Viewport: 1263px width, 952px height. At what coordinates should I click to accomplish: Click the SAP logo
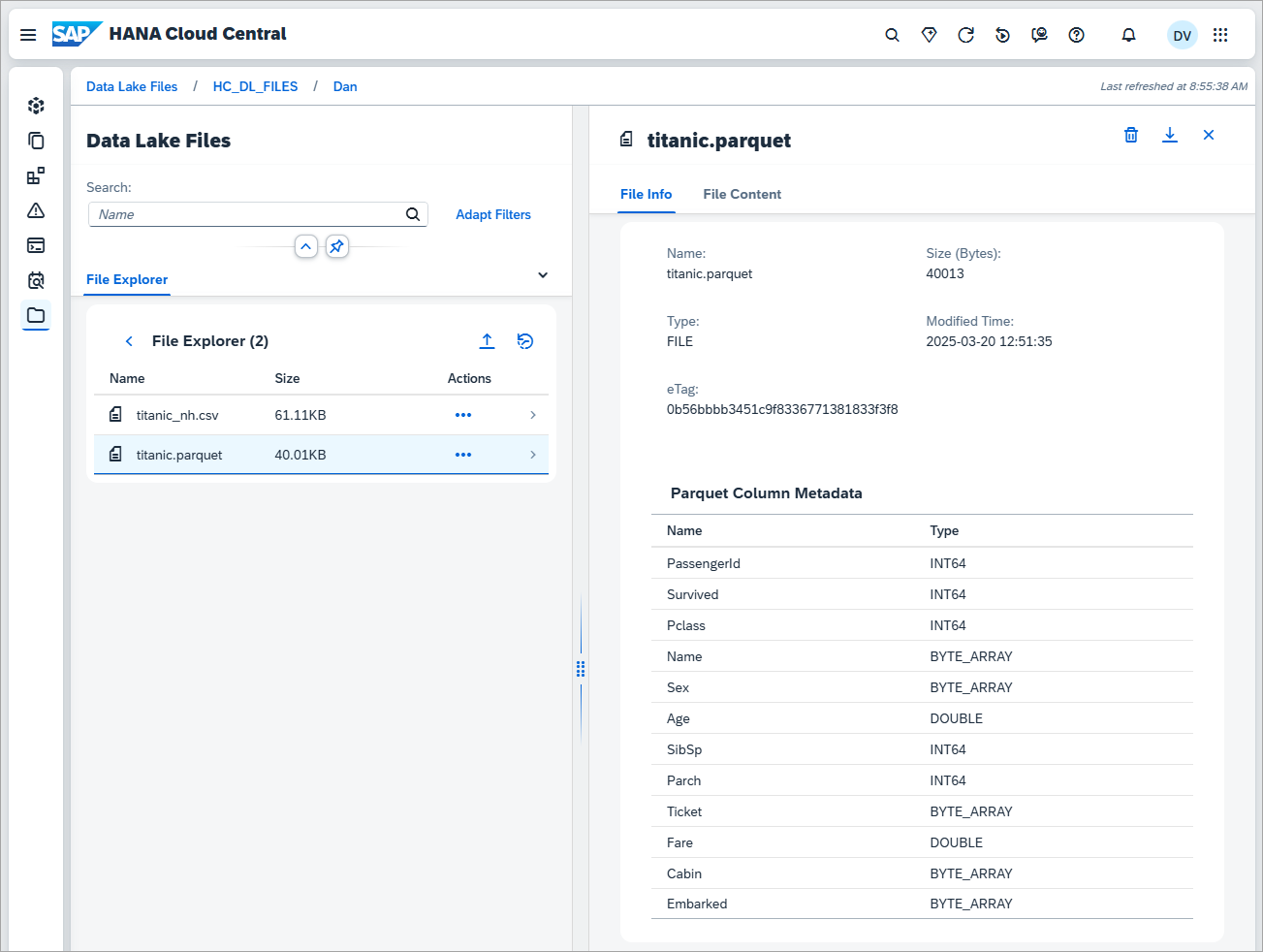click(x=77, y=34)
